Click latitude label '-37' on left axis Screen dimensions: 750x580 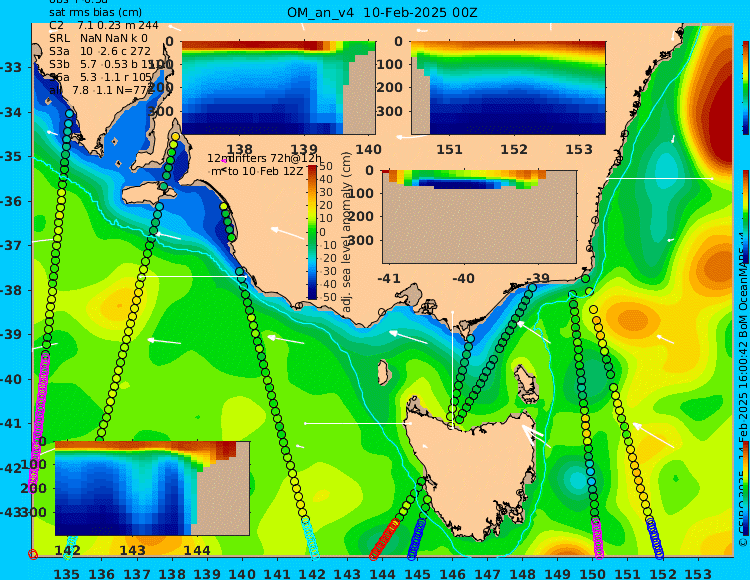[x=11, y=245]
